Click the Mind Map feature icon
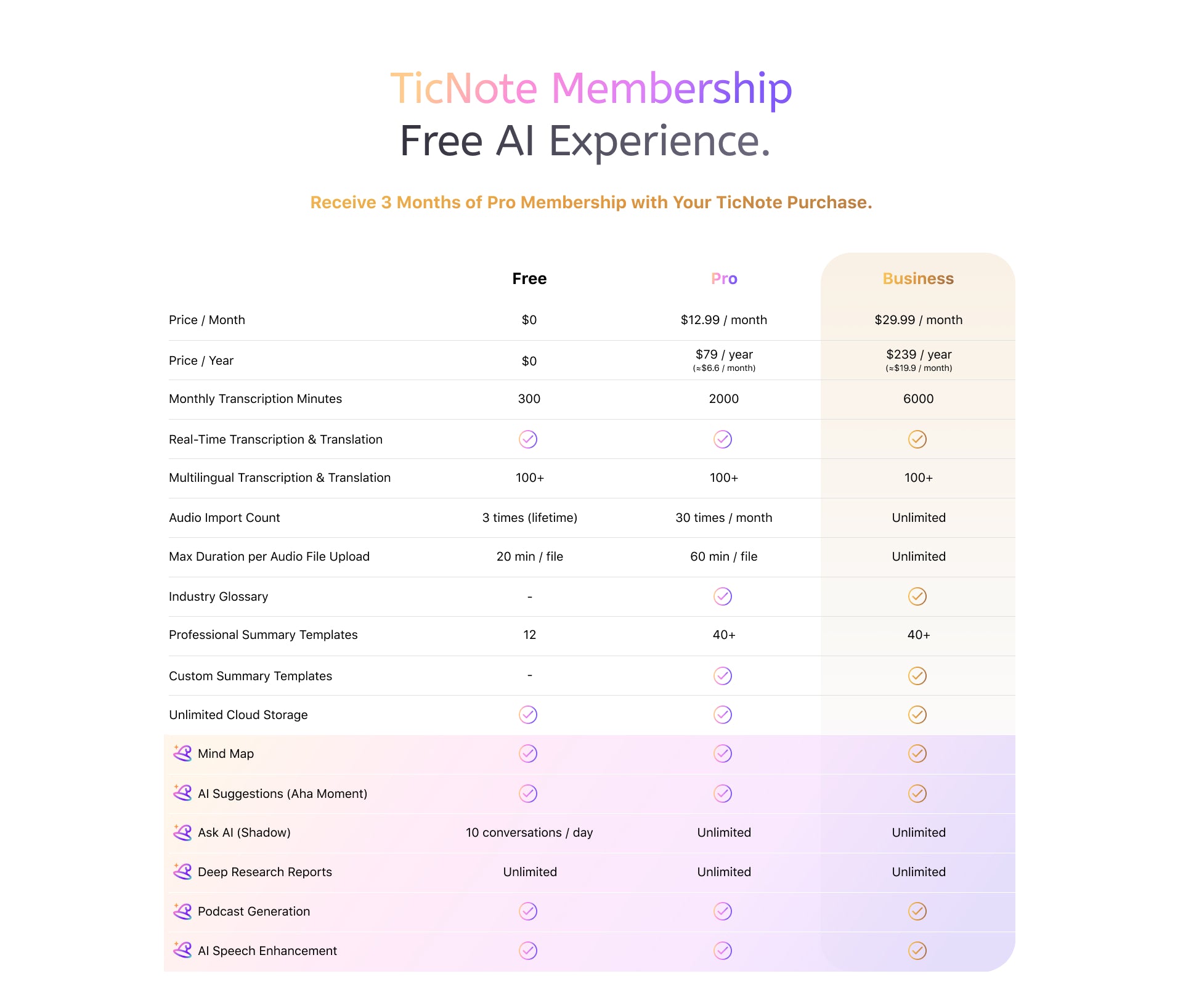1183x1008 pixels. click(182, 753)
